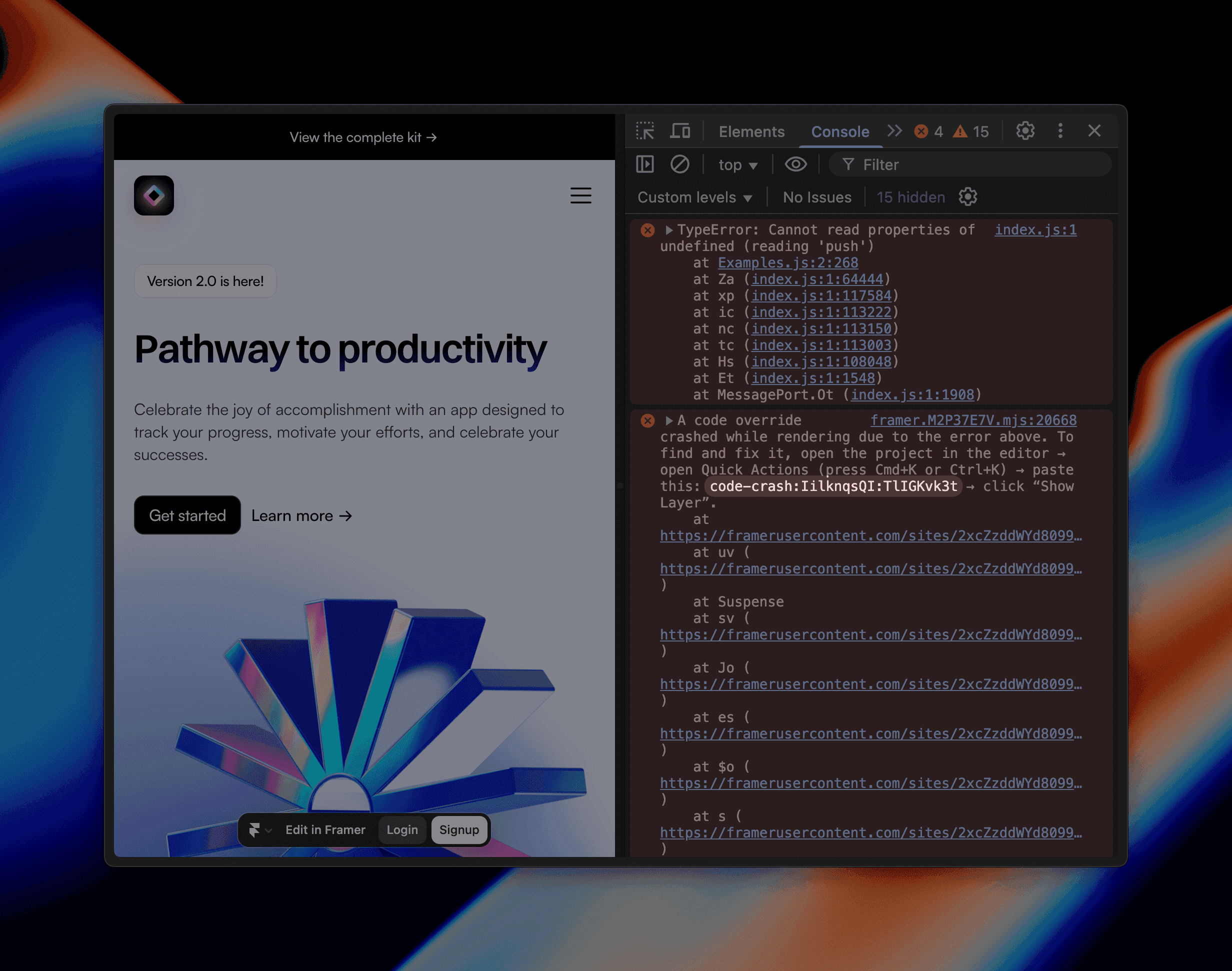Open the hamburger menu on the webpage
The width and height of the screenshot is (1232, 971).
(x=580, y=195)
